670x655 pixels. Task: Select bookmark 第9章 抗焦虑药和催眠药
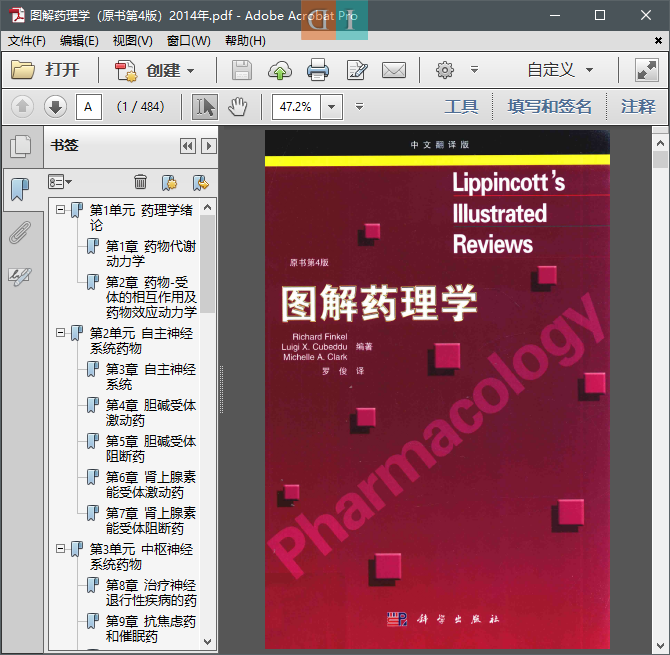(150, 629)
